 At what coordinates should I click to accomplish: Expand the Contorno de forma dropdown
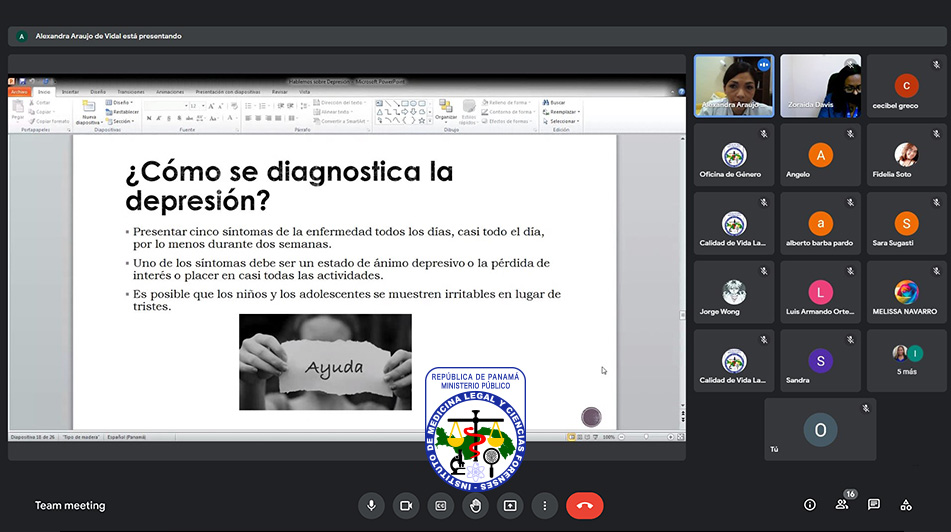coord(509,112)
